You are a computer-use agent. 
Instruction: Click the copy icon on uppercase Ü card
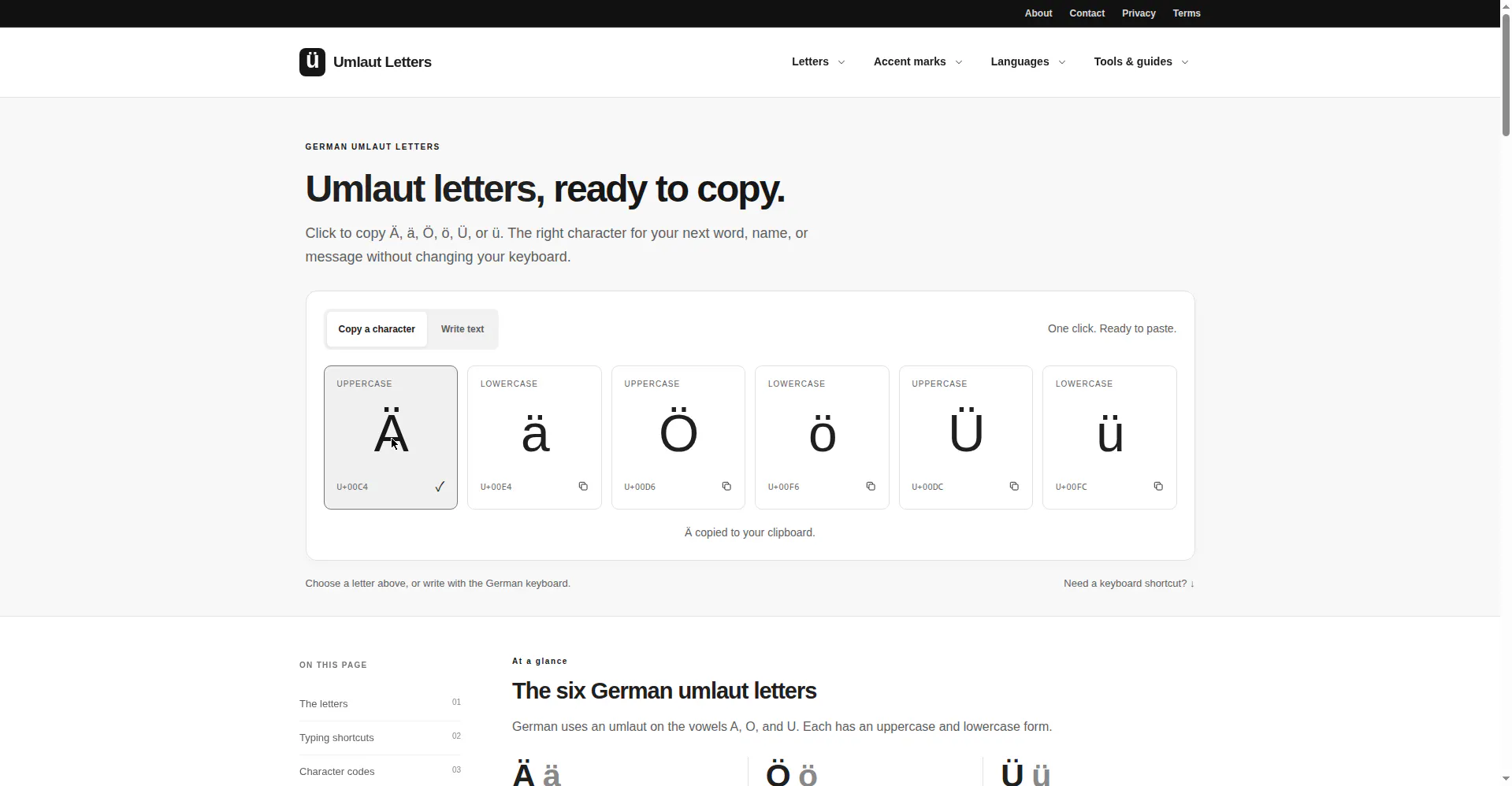1014,487
